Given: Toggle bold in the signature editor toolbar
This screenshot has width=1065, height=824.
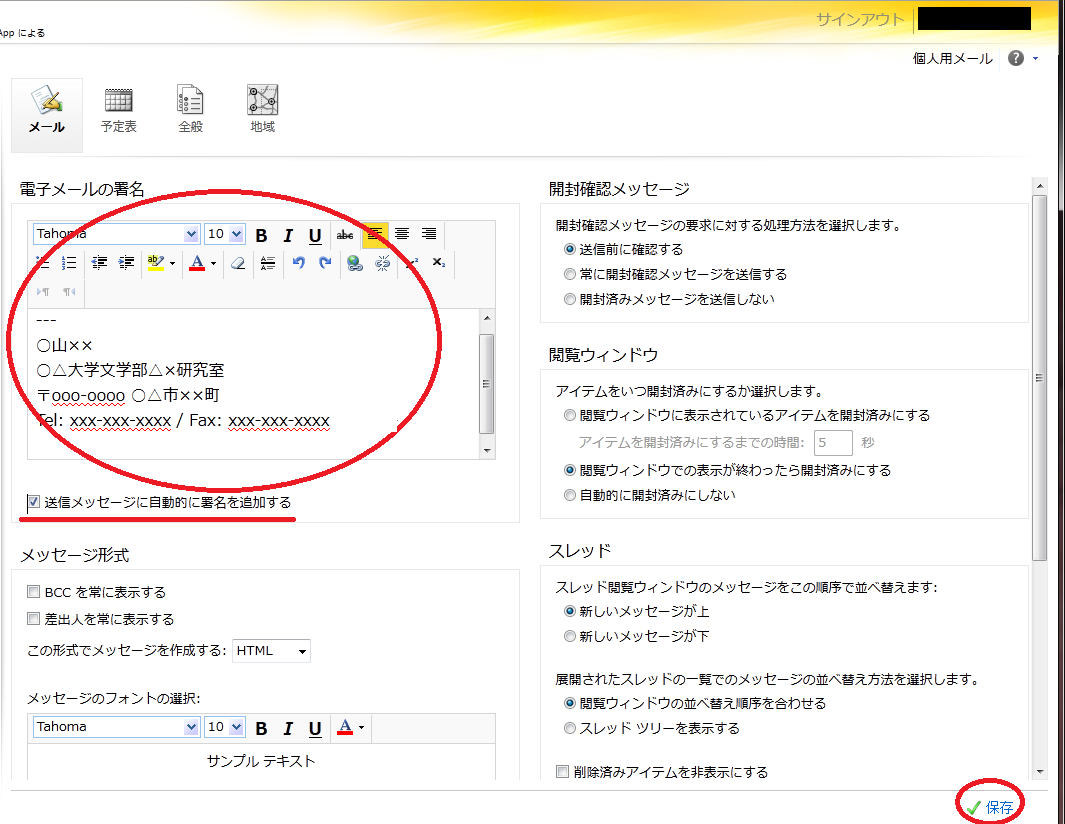Looking at the screenshot, I should tap(261, 235).
